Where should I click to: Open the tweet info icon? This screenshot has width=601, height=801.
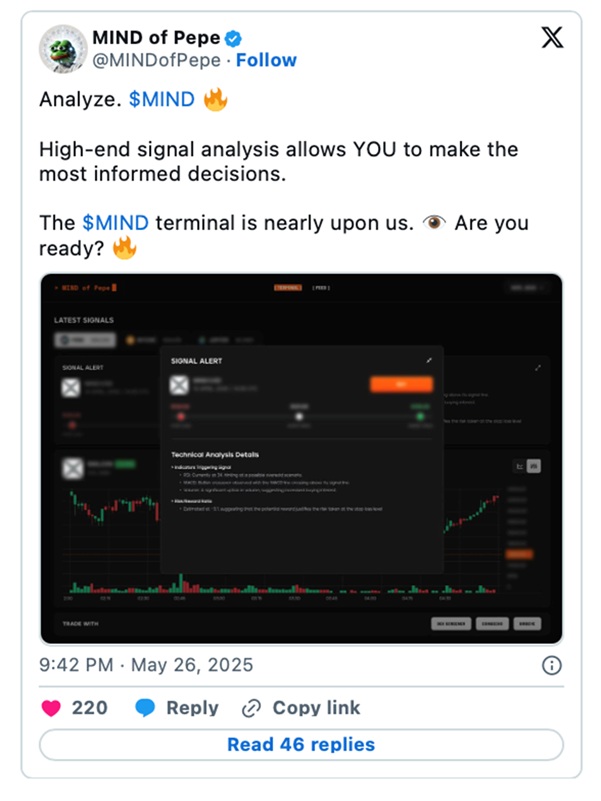point(551,665)
